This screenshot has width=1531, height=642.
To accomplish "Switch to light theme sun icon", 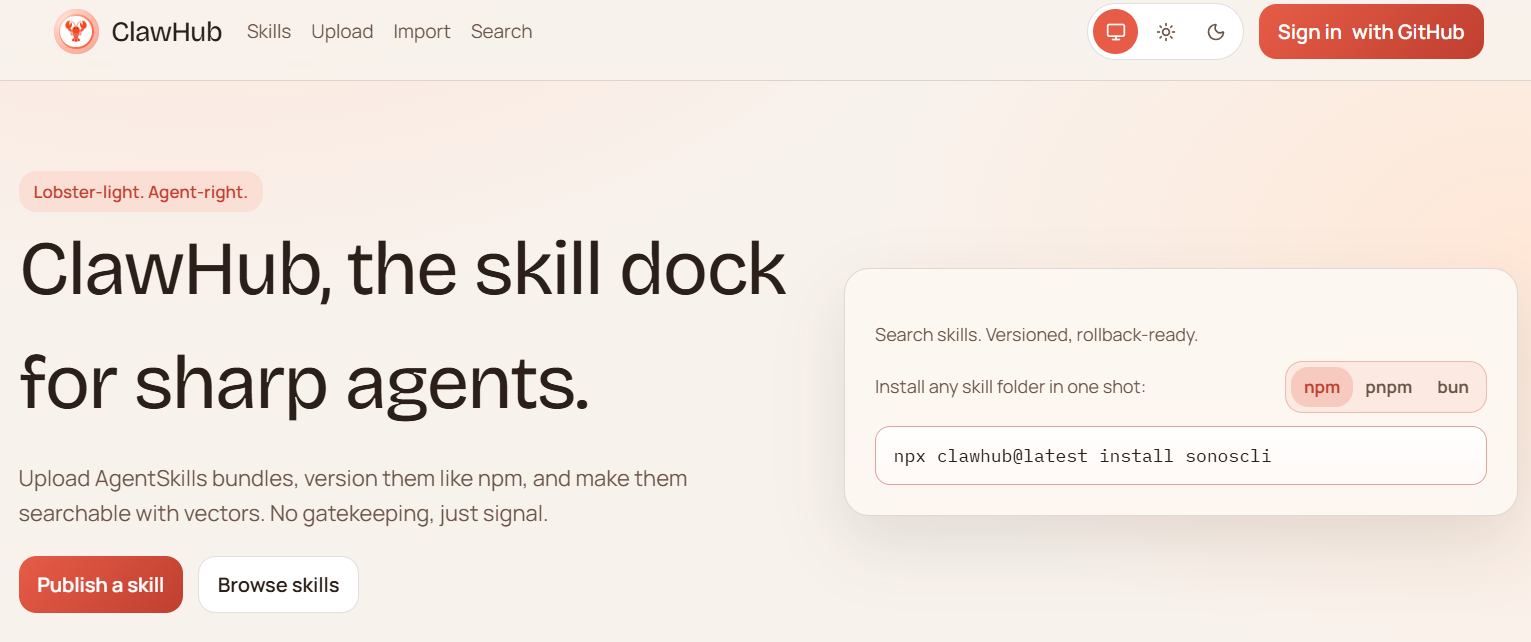I will tap(1166, 32).
